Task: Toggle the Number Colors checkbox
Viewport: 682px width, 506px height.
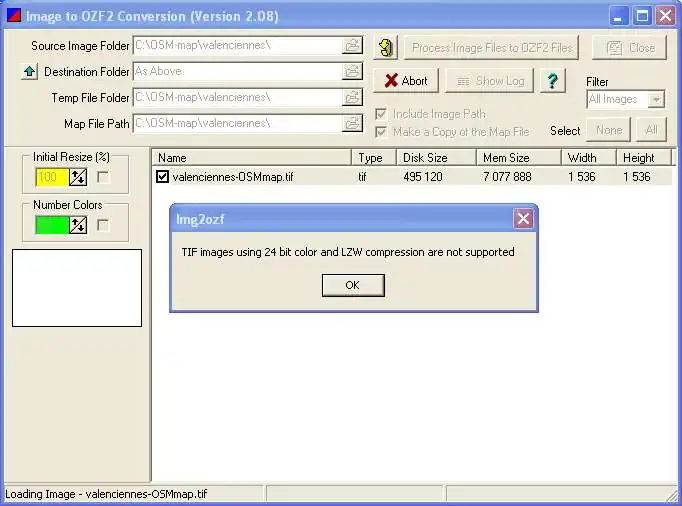Action: (x=103, y=225)
